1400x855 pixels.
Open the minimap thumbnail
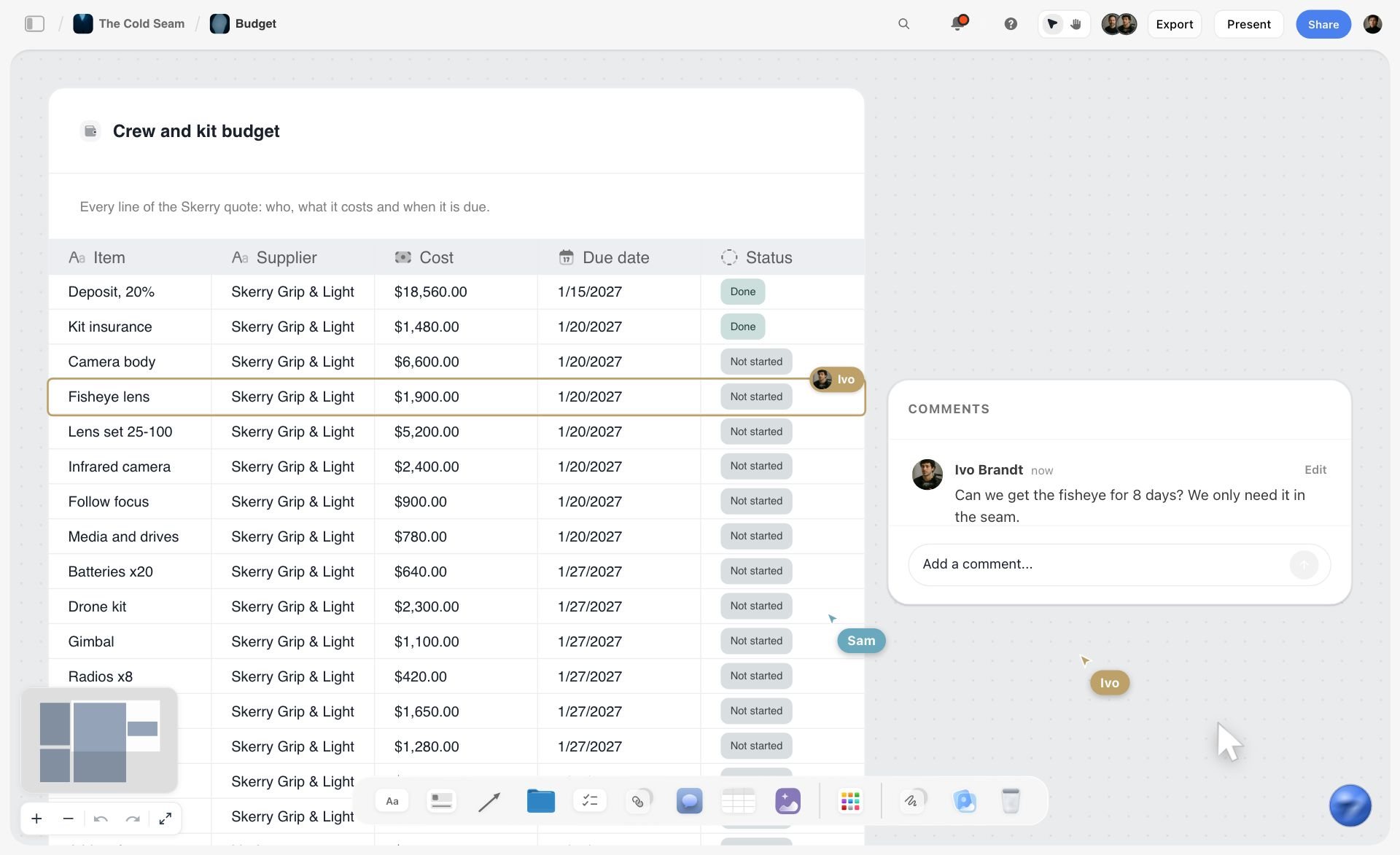(x=99, y=740)
